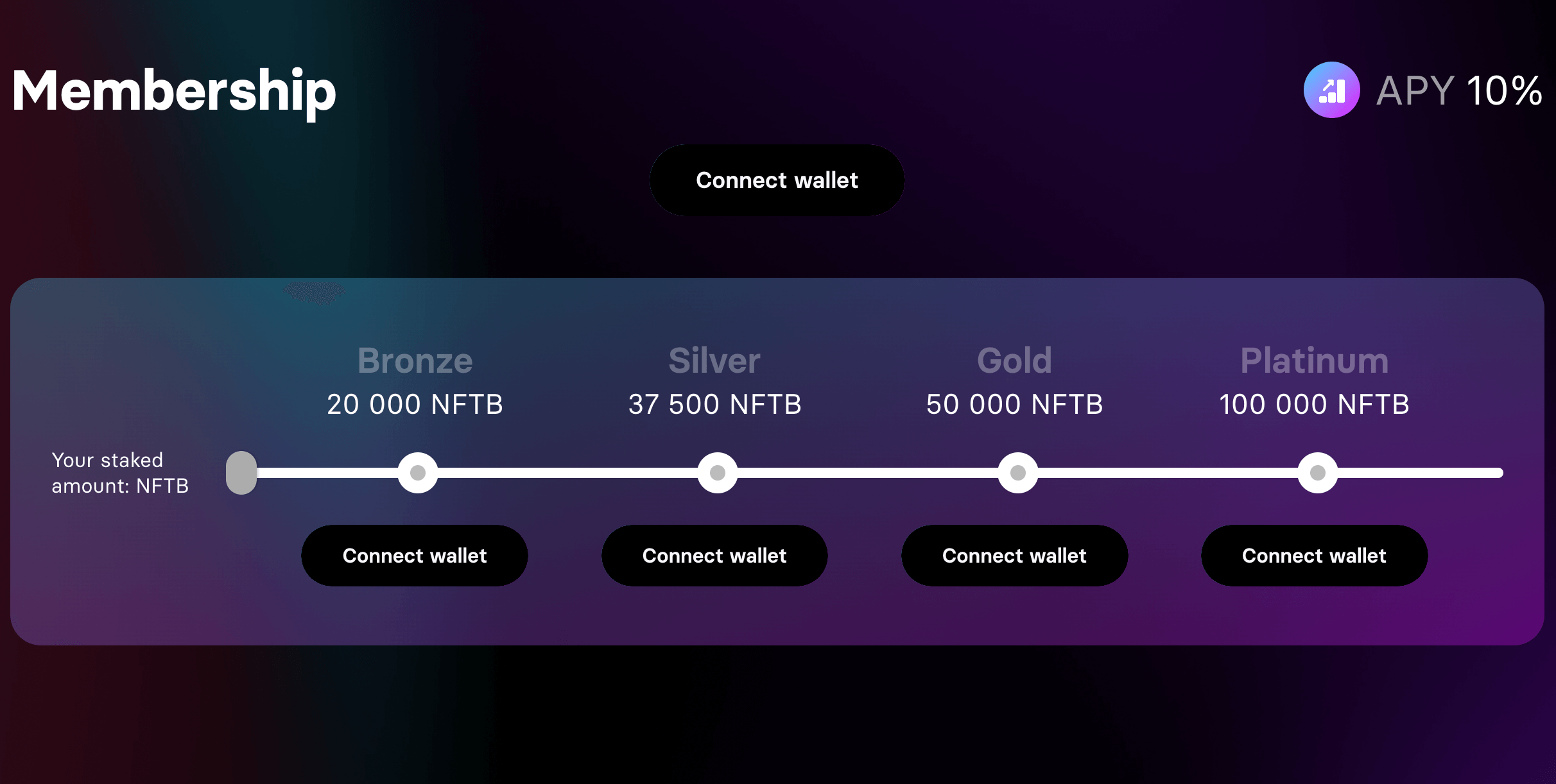
Task: Click the 20 000 NFTB amount label
Action: [415, 404]
